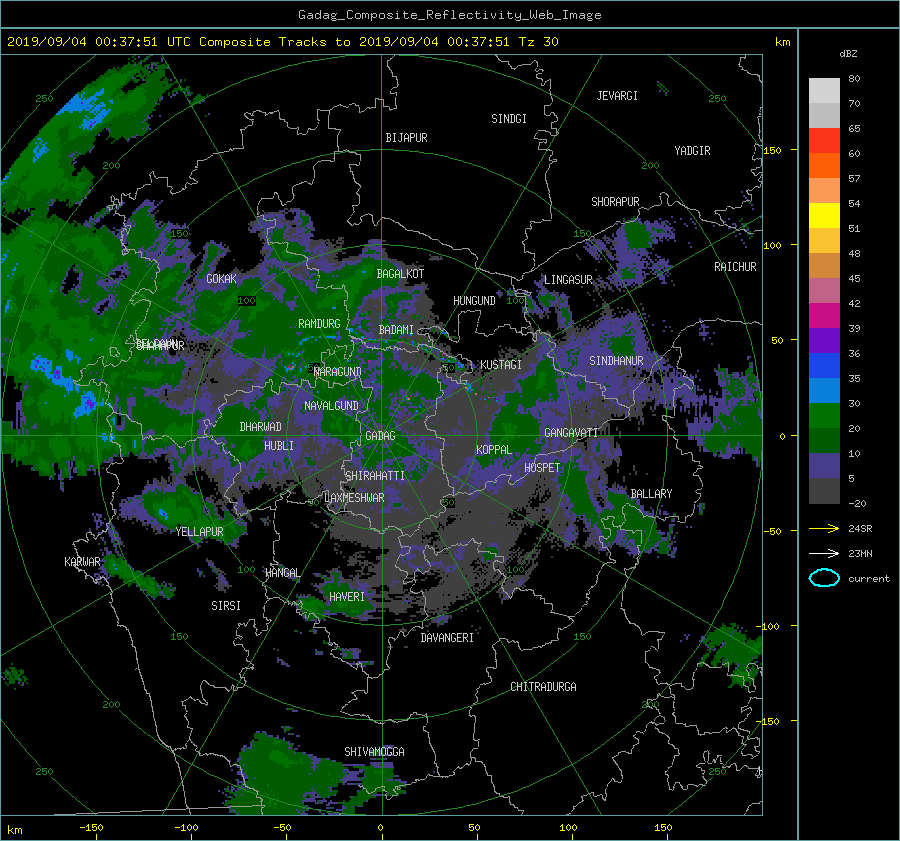The image size is (900, 841).
Task: Click the 23MN white arrow legend icon
Action: [x=824, y=553]
